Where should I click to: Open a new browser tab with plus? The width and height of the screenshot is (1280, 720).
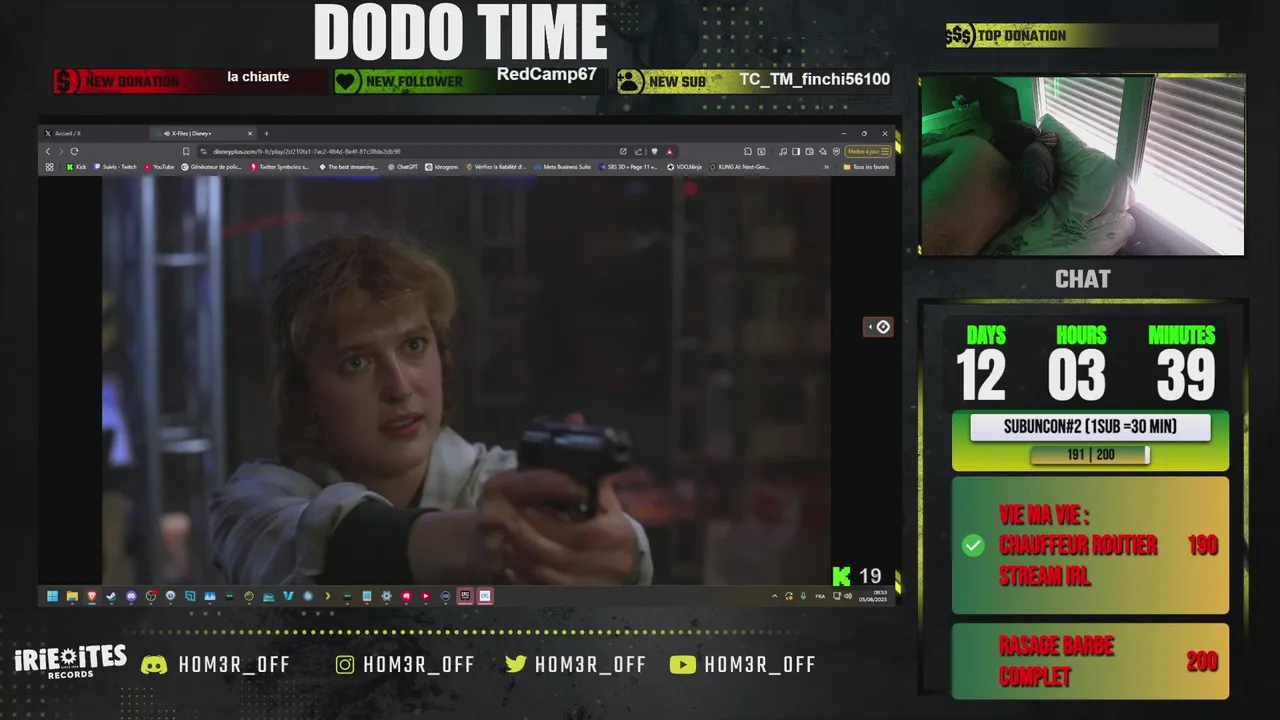[x=266, y=133]
